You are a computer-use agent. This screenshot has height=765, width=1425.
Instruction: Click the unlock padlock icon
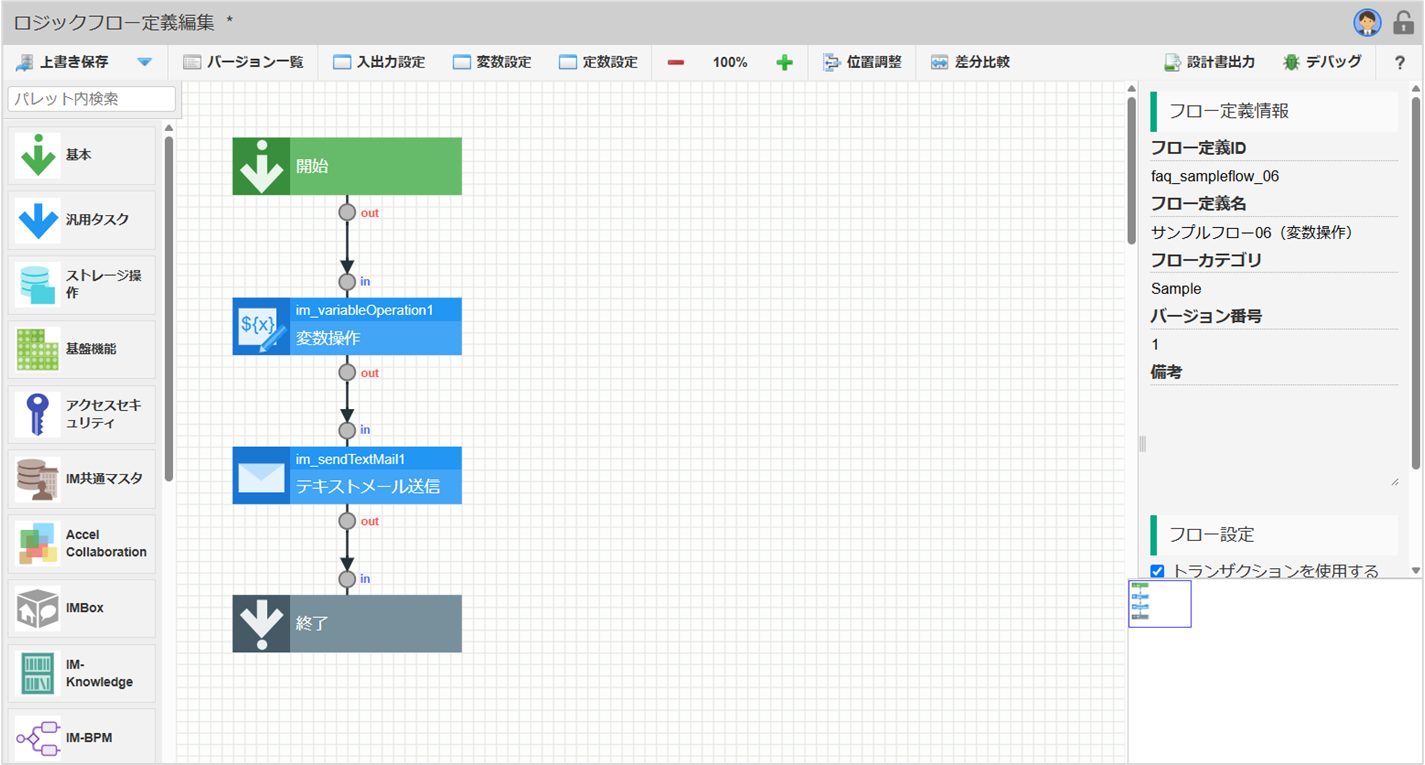point(1403,22)
